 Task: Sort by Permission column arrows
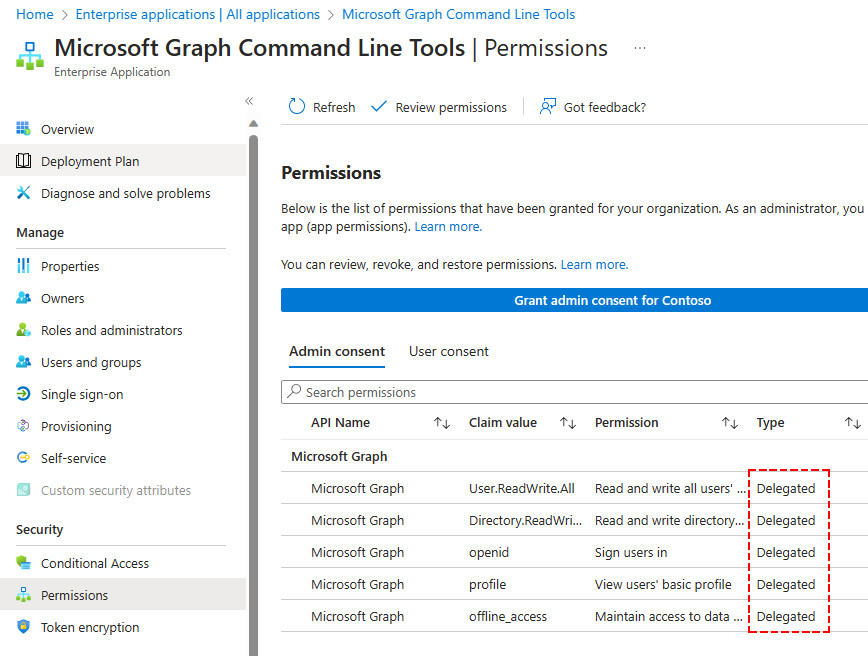[x=730, y=423]
